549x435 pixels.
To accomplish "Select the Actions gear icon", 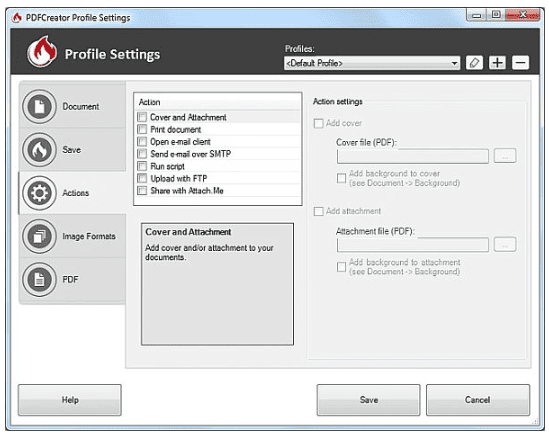I will (39, 193).
